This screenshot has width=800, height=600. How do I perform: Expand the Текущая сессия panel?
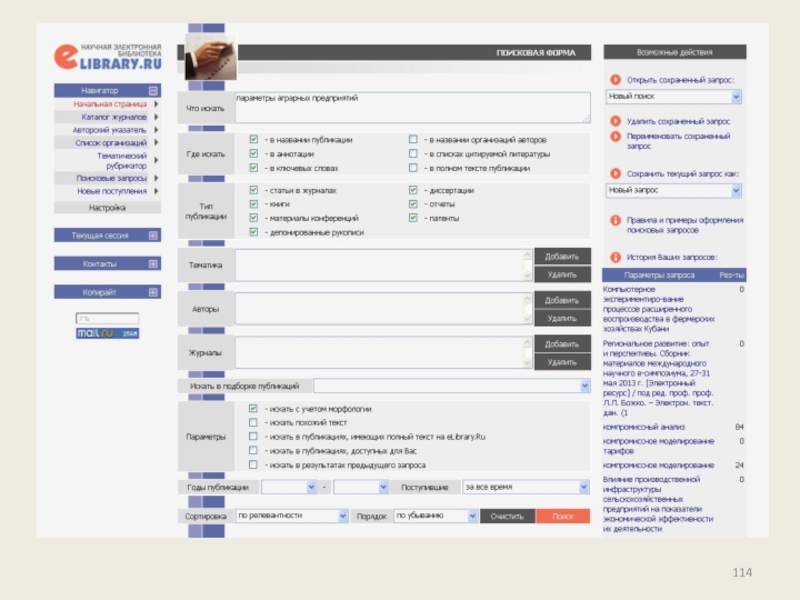(153, 236)
